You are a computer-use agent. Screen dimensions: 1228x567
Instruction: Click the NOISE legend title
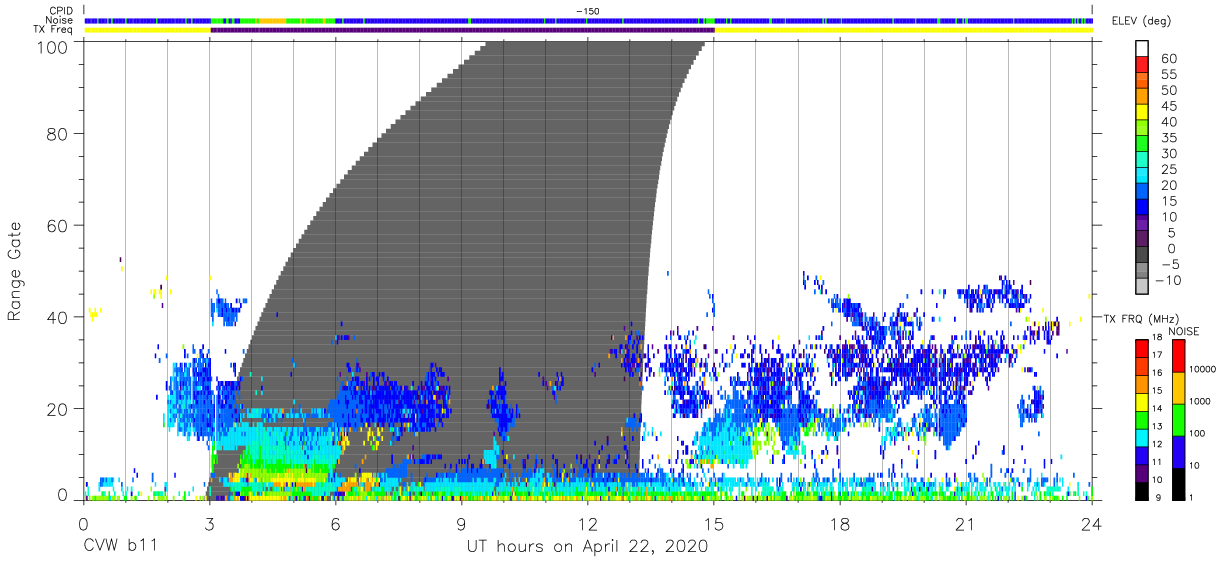pos(1186,331)
